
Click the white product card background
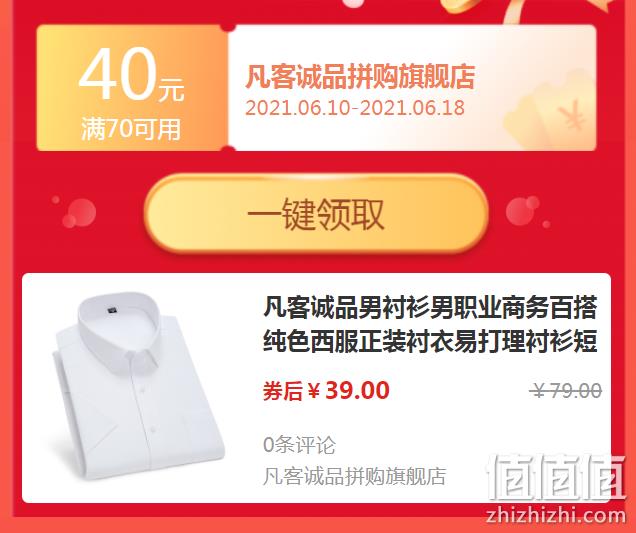(316, 388)
